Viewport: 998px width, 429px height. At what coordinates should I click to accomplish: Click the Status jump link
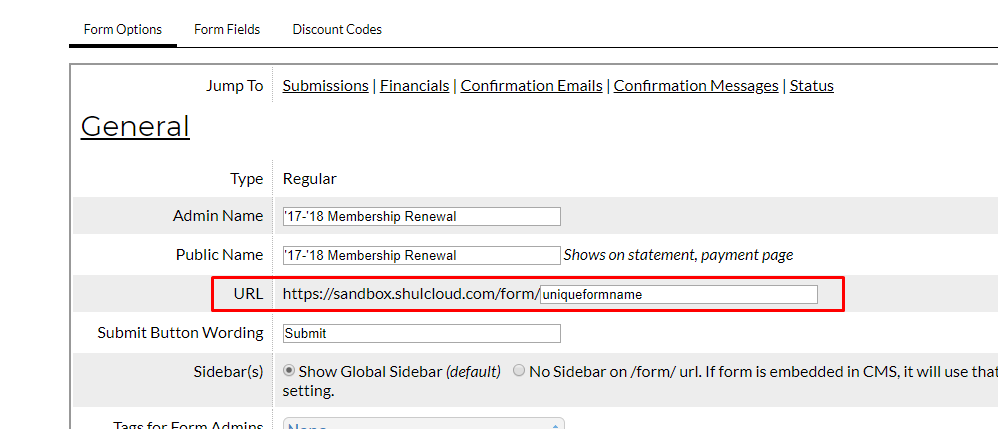pos(811,86)
